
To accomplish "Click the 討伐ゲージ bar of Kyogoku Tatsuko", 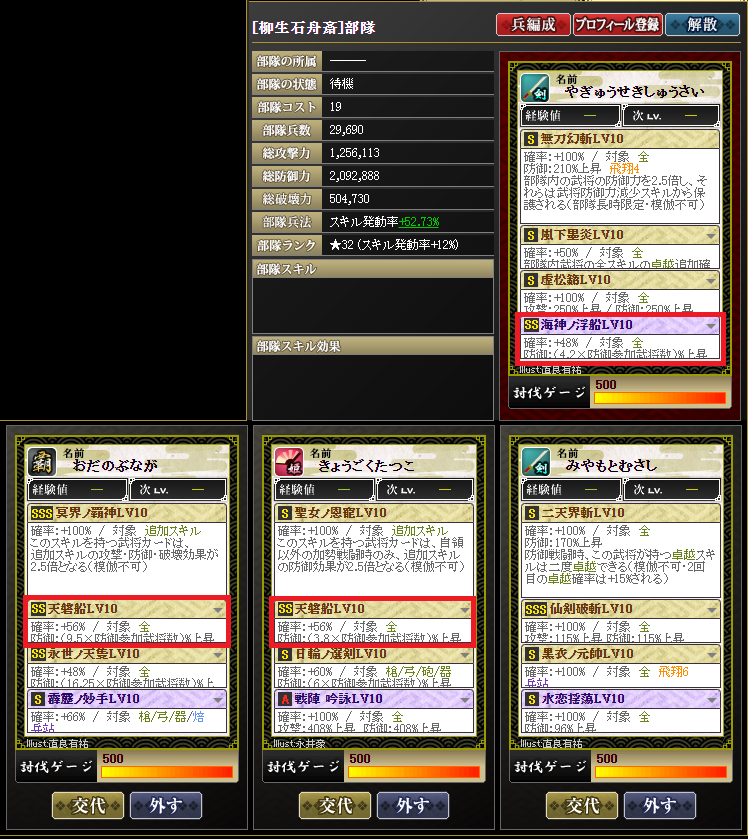I will tap(414, 772).
